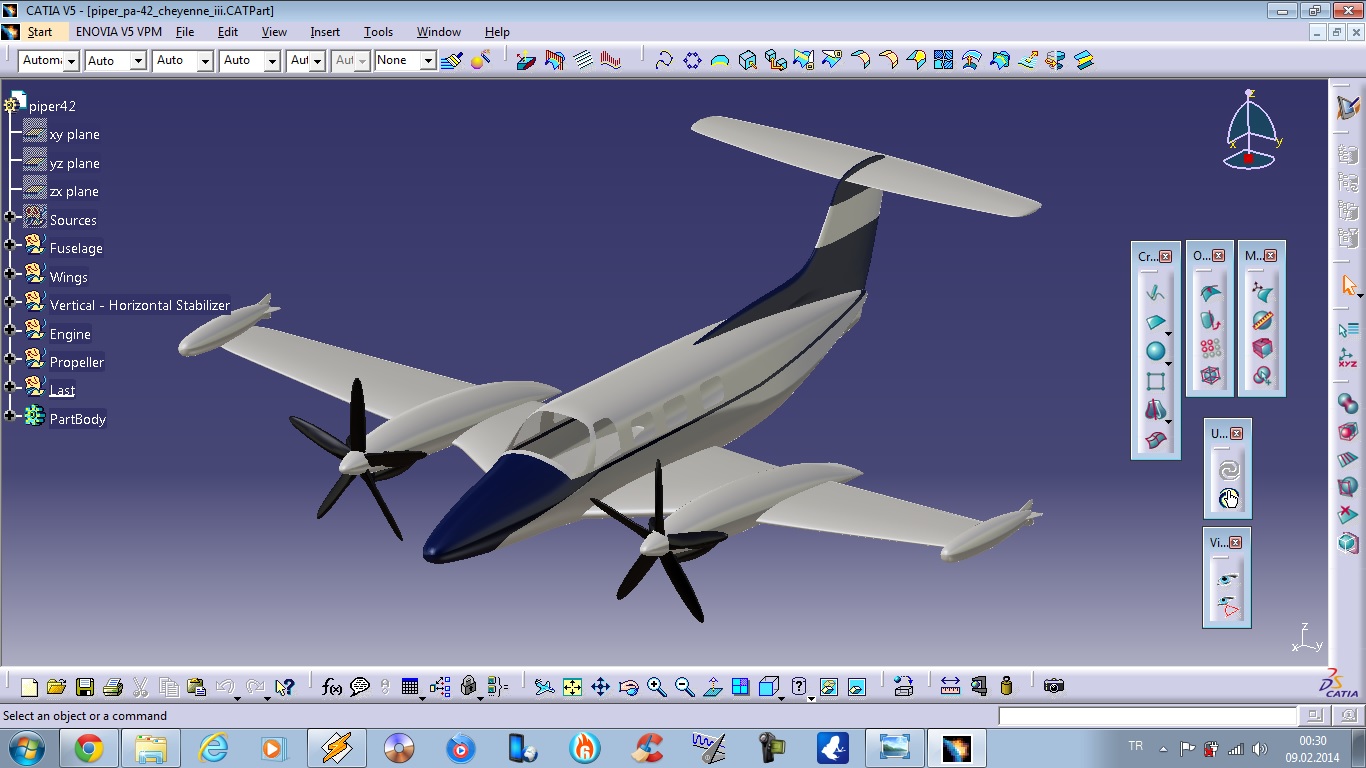This screenshot has height=768, width=1366.
Task: Click the compass at top right of viewport
Action: (x=1250, y=130)
